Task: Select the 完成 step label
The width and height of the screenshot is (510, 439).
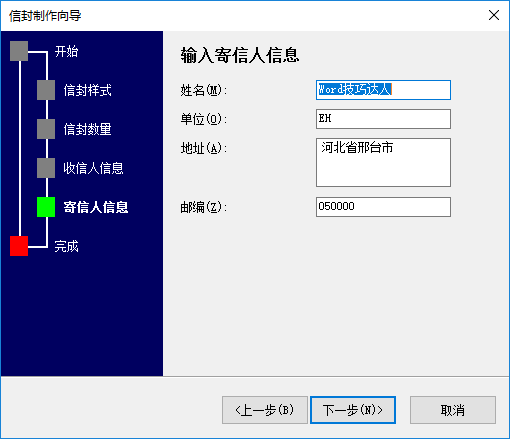Action: click(66, 246)
